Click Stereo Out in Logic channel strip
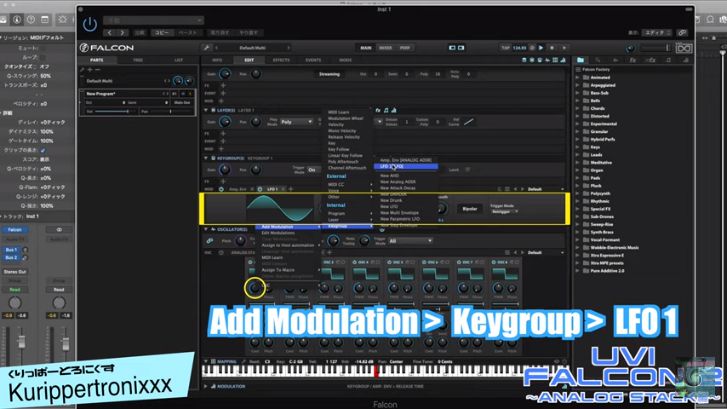The height and width of the screenshot is (409, 727). coord(15,272)
